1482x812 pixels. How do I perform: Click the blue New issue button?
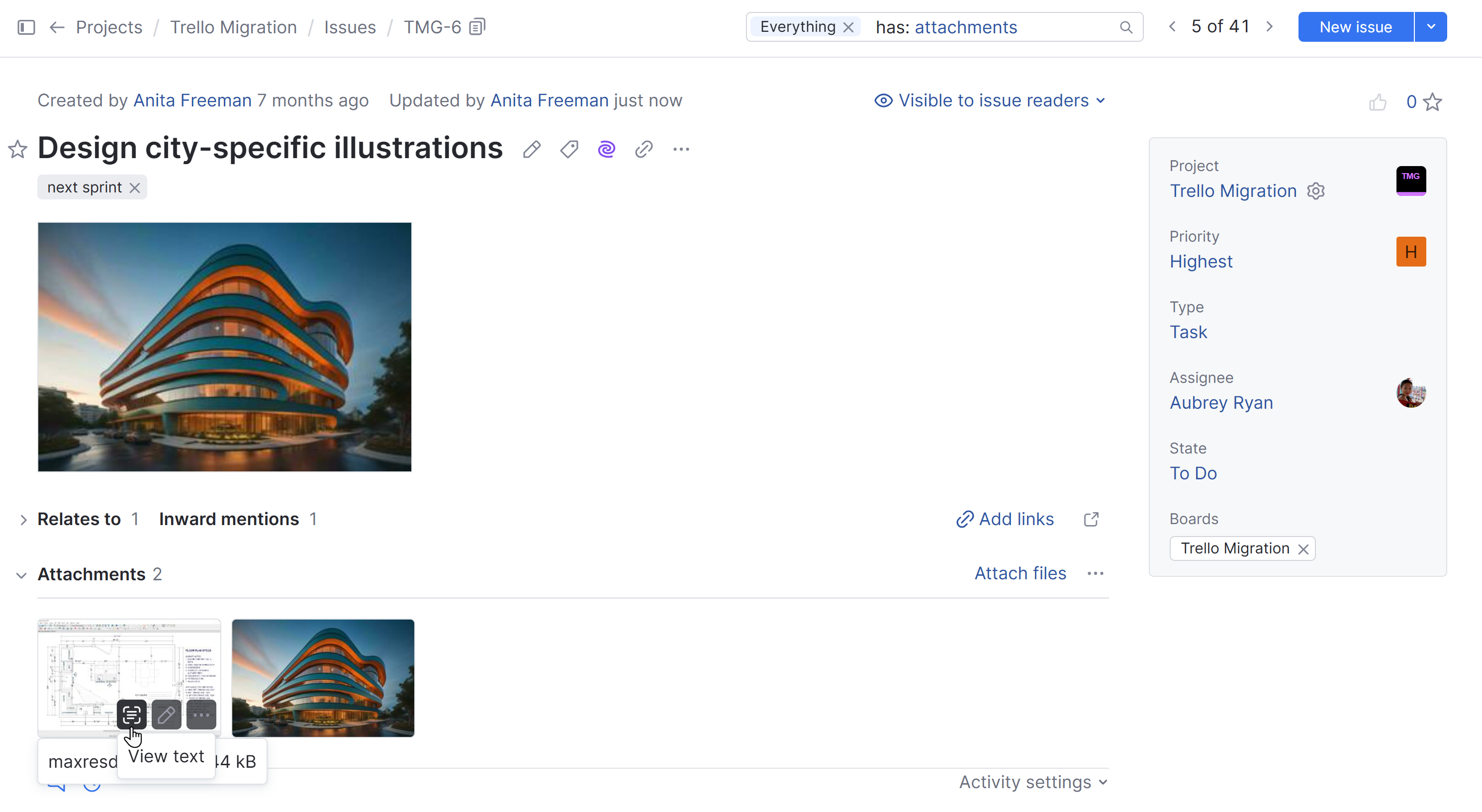point(1355,27)
